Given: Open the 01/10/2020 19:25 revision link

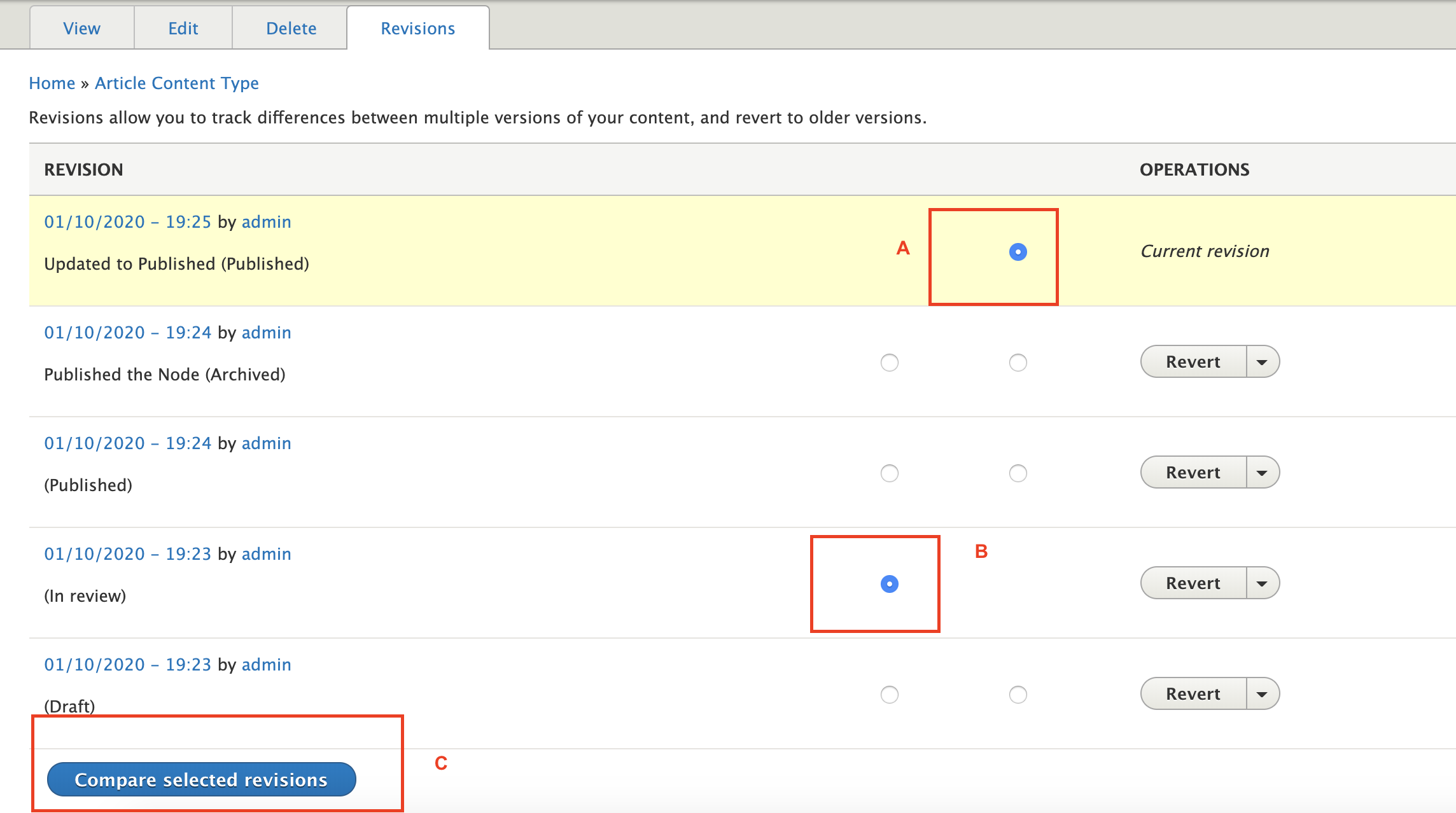Looking at the screenshot, I should point(128,221).
